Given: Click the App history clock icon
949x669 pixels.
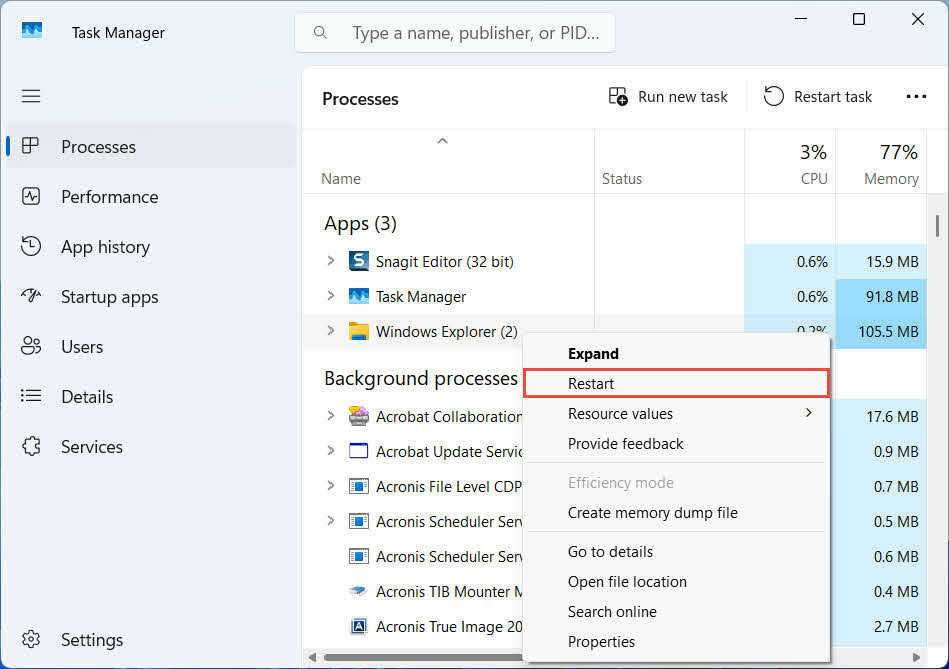Looking at the screenshot, I should tap(31, 246).
